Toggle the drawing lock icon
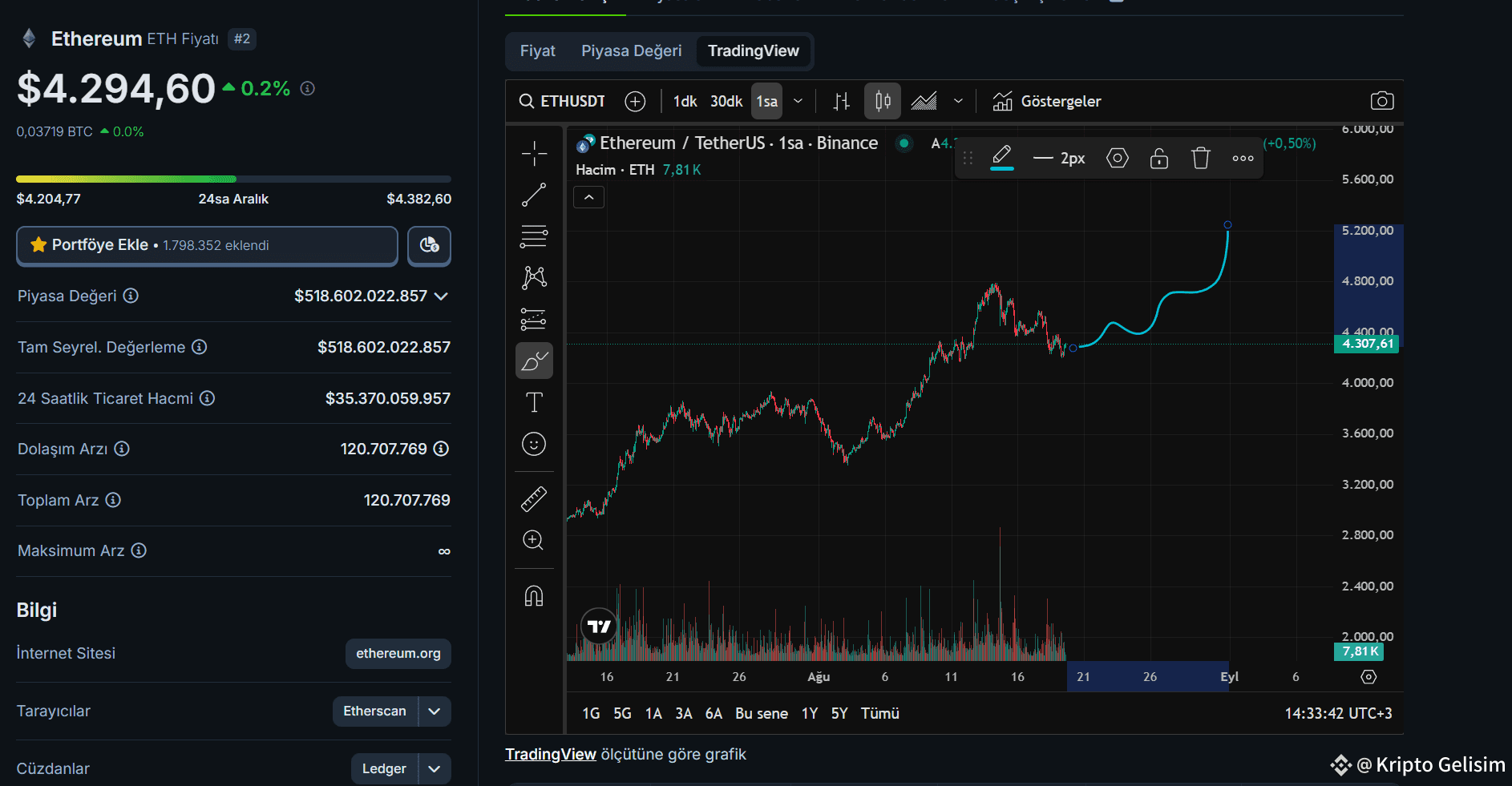This screenshot has width=1512, height=786. click(1158, 158)
